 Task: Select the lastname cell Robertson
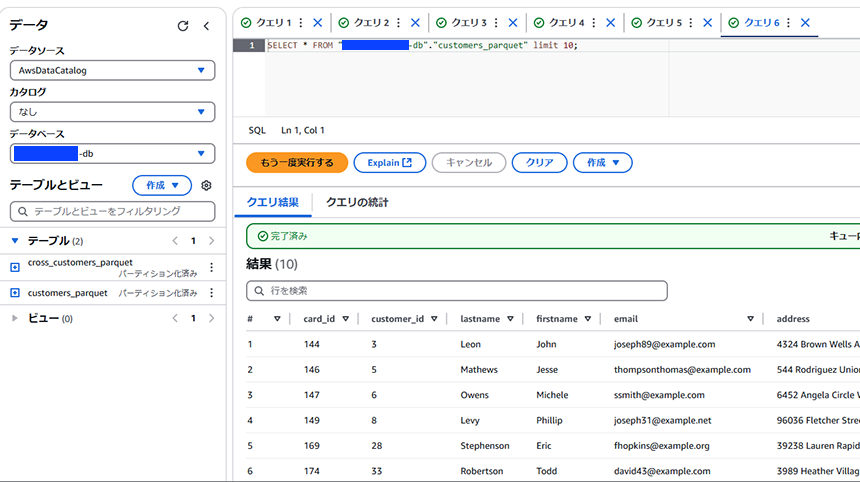(481, 471)
